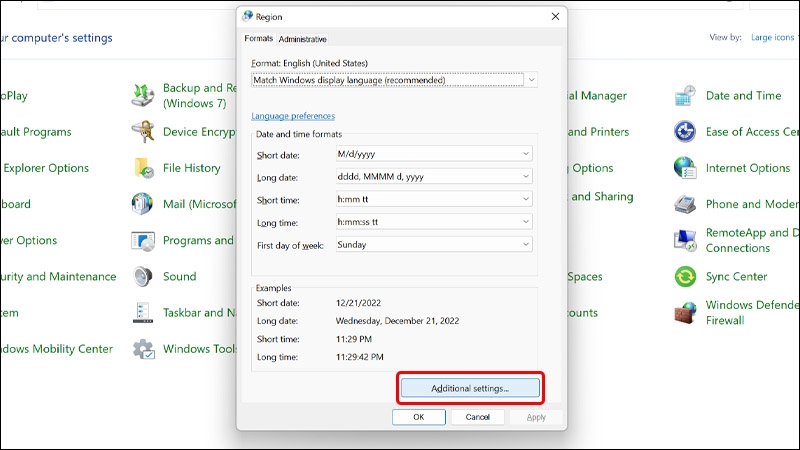
Task: Expand the Format language dropdown
Action: click(x=532, y=80)
